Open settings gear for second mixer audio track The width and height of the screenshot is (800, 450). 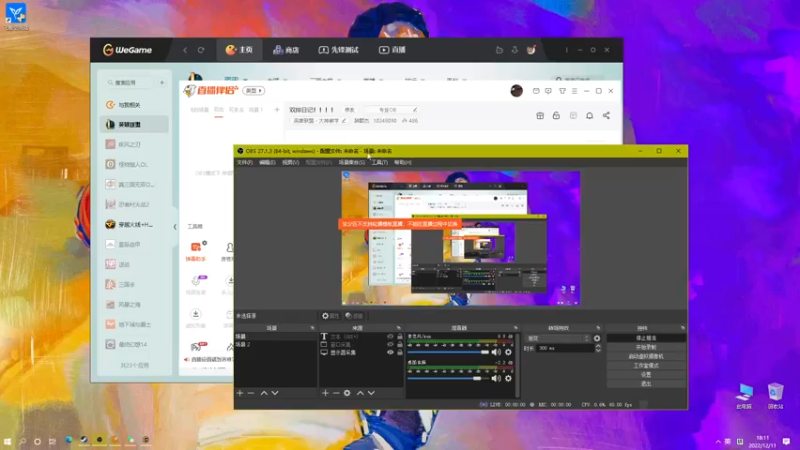(508, 378)
